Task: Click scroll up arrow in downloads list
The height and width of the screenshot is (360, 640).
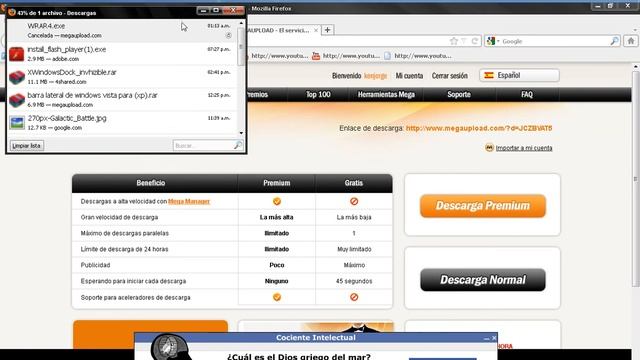Action: pos(241,23)
